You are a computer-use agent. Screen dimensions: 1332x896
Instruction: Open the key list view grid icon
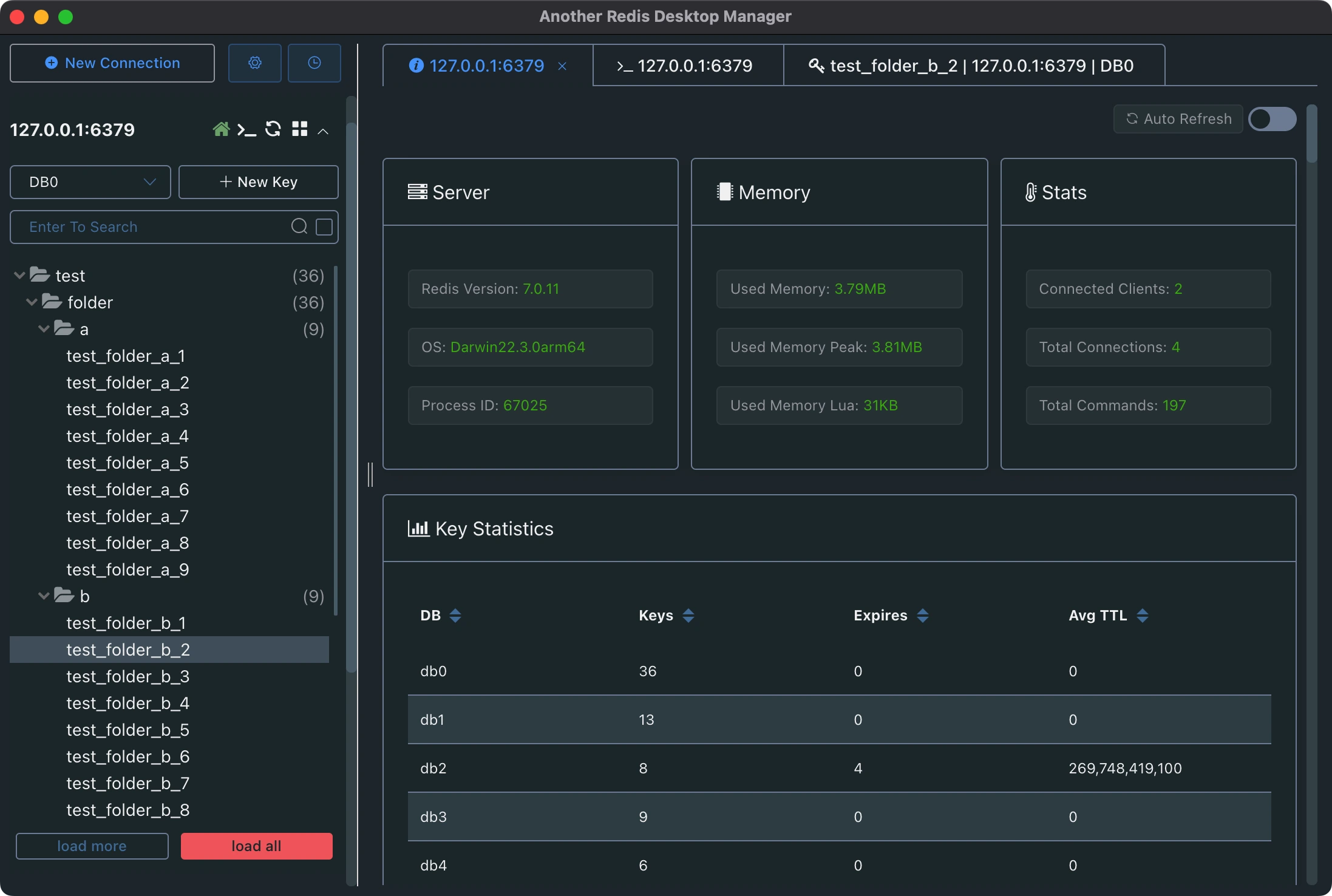[x=299, y=129]
